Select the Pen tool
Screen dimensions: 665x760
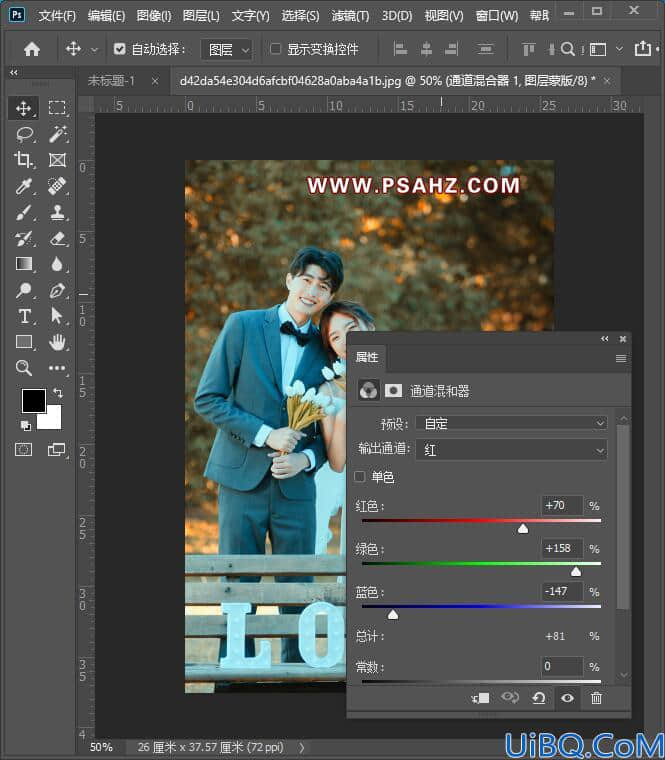[x=57, y=290]
